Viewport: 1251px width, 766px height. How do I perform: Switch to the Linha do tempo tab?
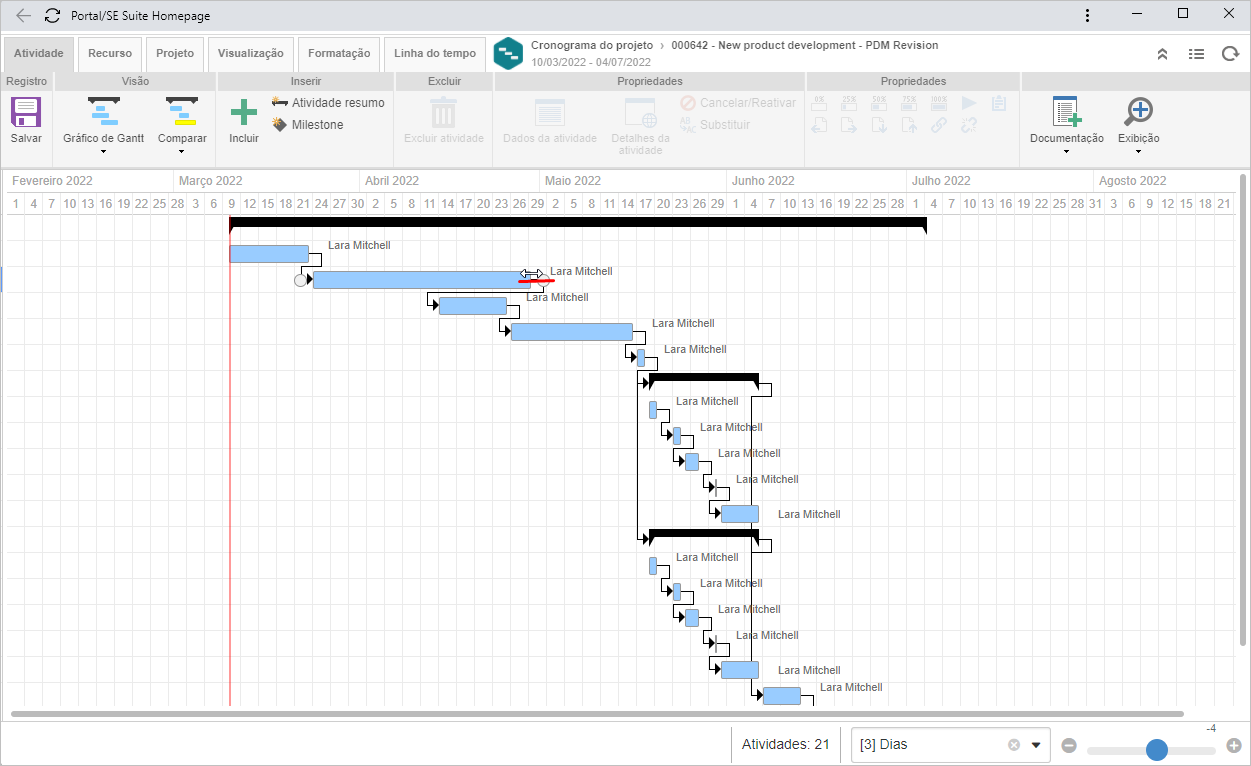click(435, 54)
